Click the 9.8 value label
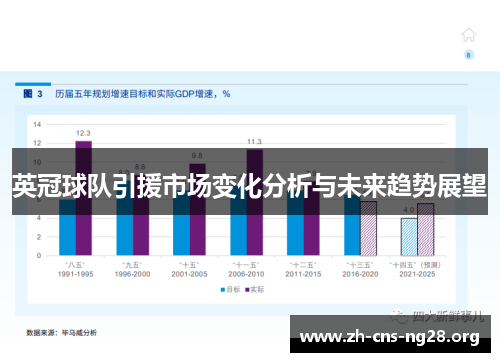 pos(197,156)
